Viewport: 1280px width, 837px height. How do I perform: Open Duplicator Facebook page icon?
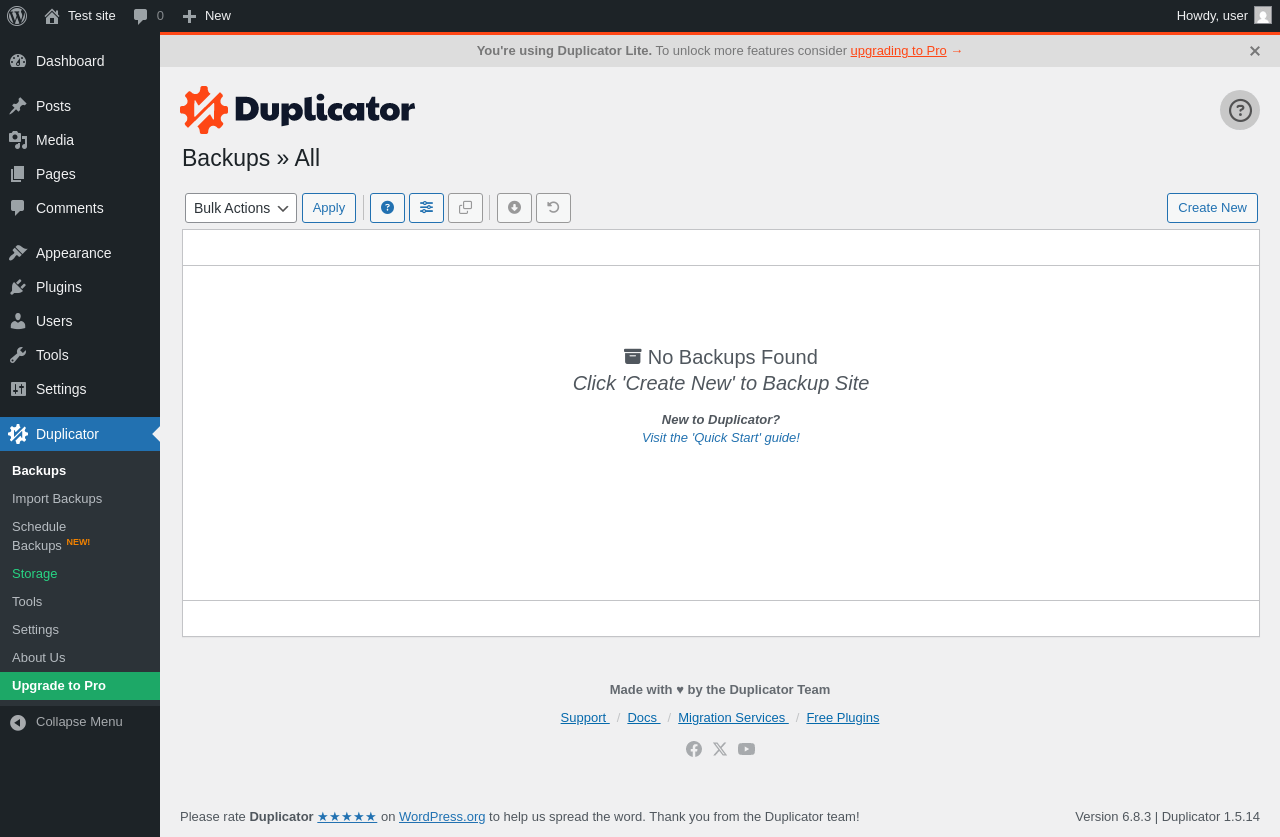(x=694, y=749)
